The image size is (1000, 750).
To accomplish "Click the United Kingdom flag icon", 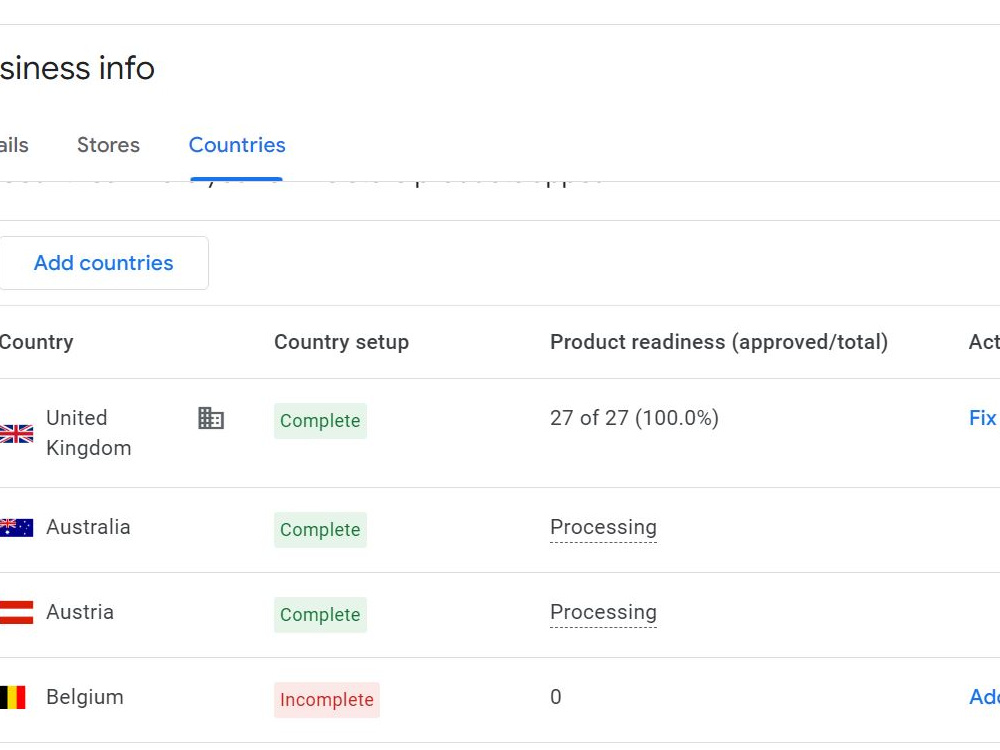I will [x=16, y=434].
